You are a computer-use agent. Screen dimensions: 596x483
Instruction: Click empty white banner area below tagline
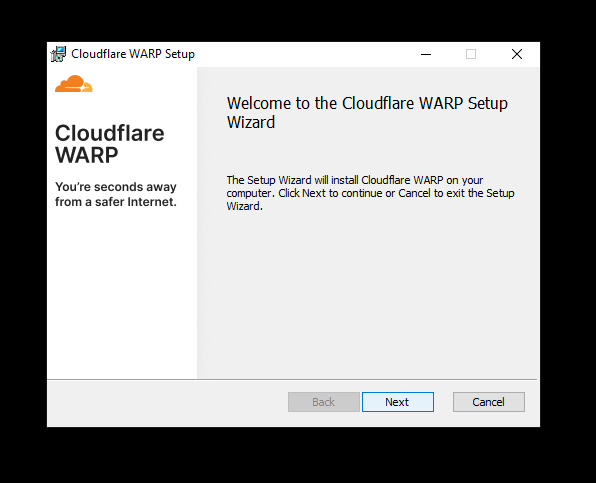tap(122, 293)
